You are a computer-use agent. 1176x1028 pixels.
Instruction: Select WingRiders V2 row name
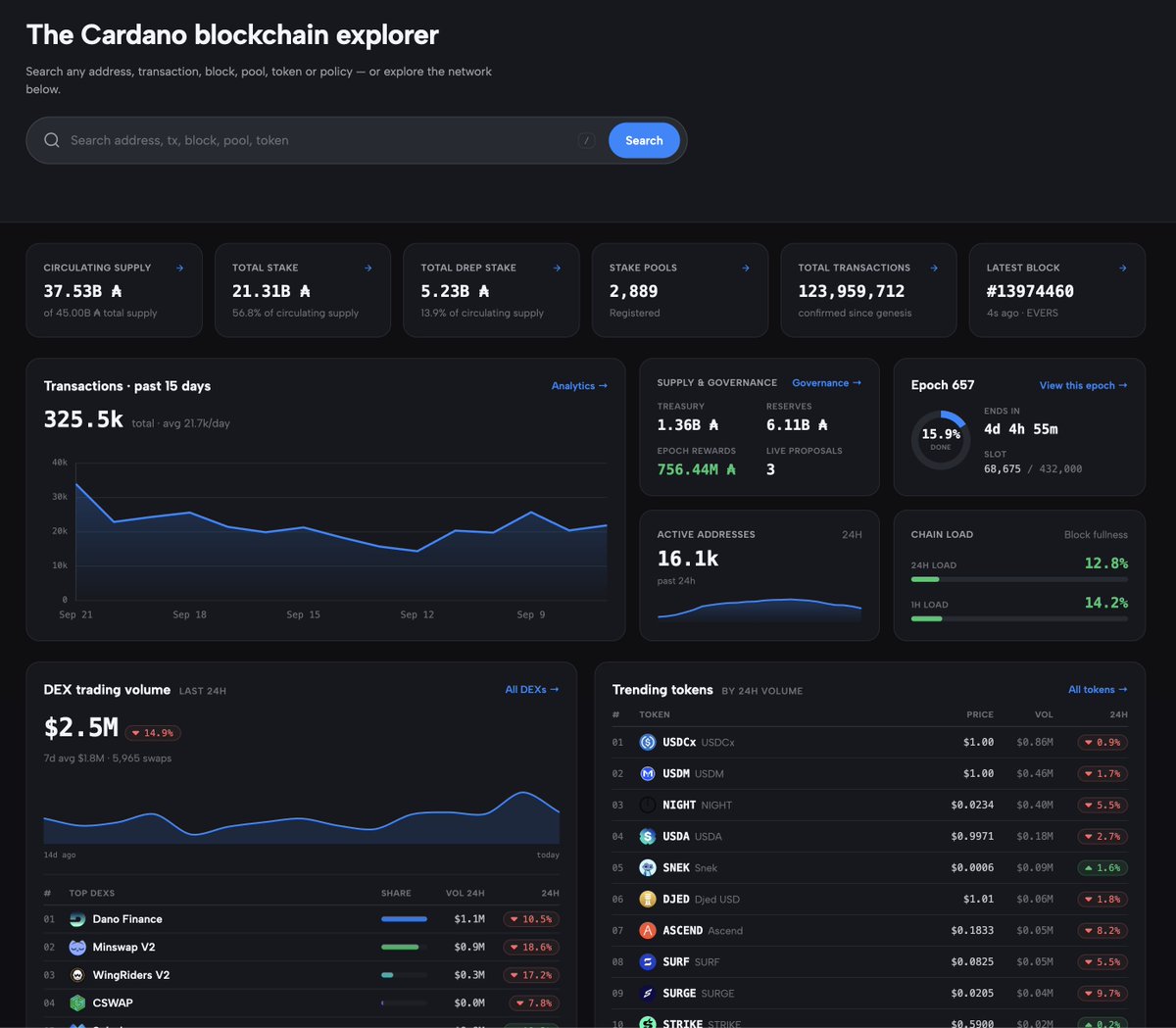point(131,975)
